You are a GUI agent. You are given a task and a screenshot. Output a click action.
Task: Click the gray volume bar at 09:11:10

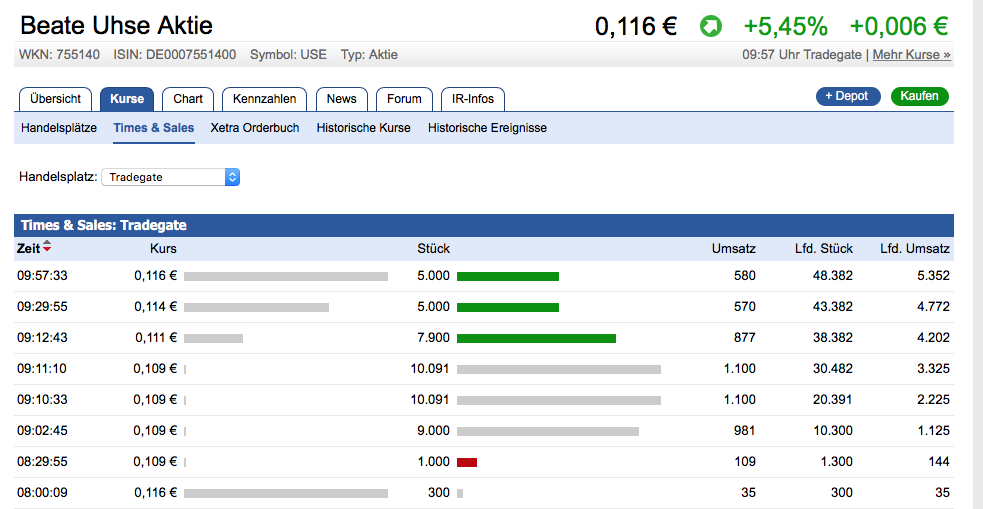point(559,369)
